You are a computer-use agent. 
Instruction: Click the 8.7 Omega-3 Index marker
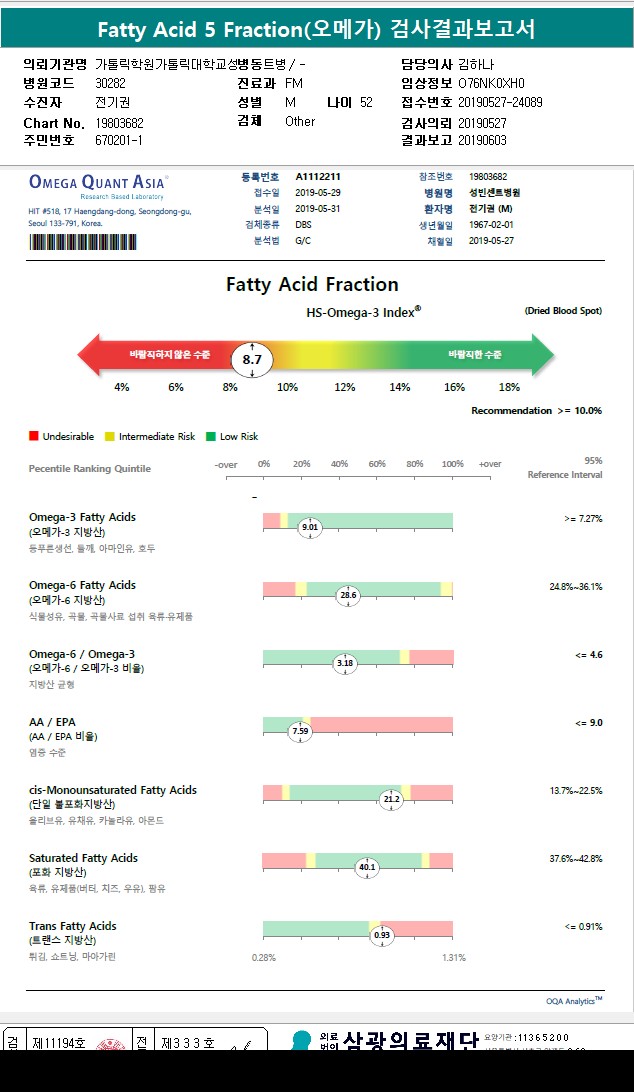pos(252,359)
